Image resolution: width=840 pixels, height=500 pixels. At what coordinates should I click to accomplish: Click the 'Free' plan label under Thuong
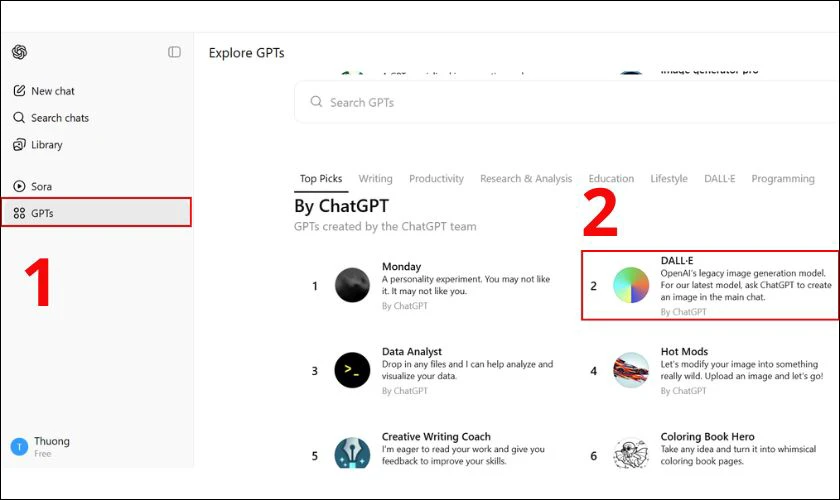pyautogui.click(x=43, y=453)
